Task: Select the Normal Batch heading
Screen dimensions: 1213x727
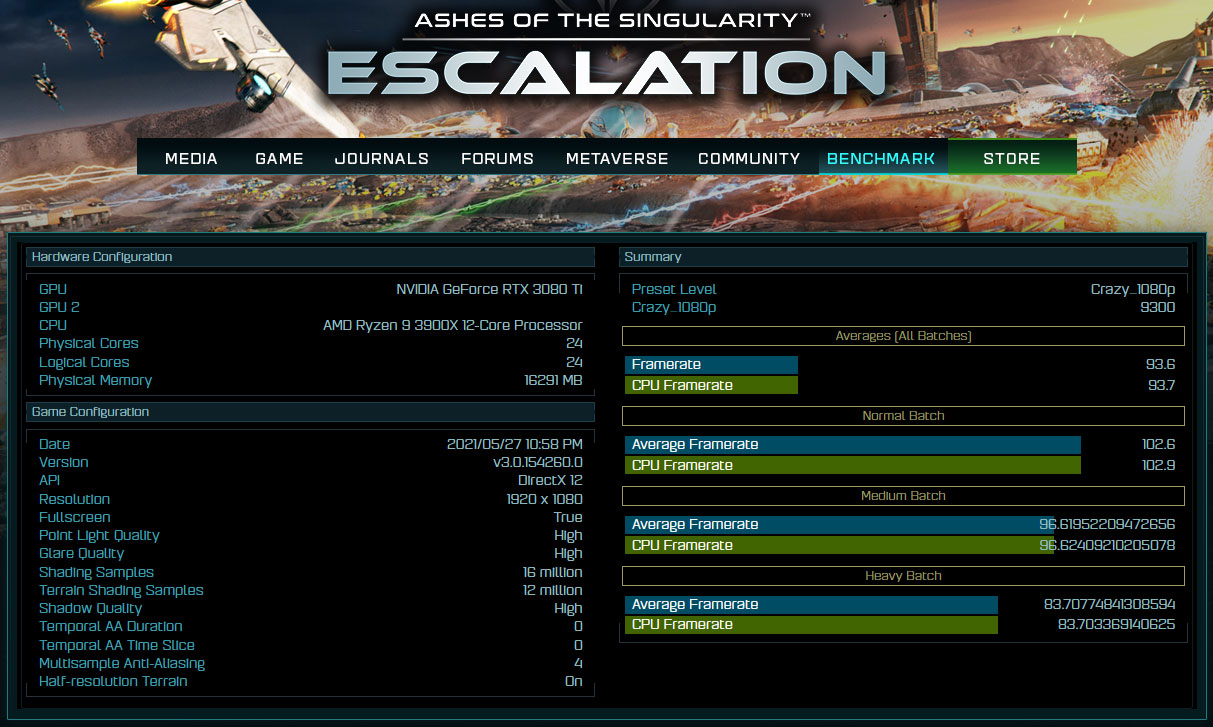Action: 903,416
